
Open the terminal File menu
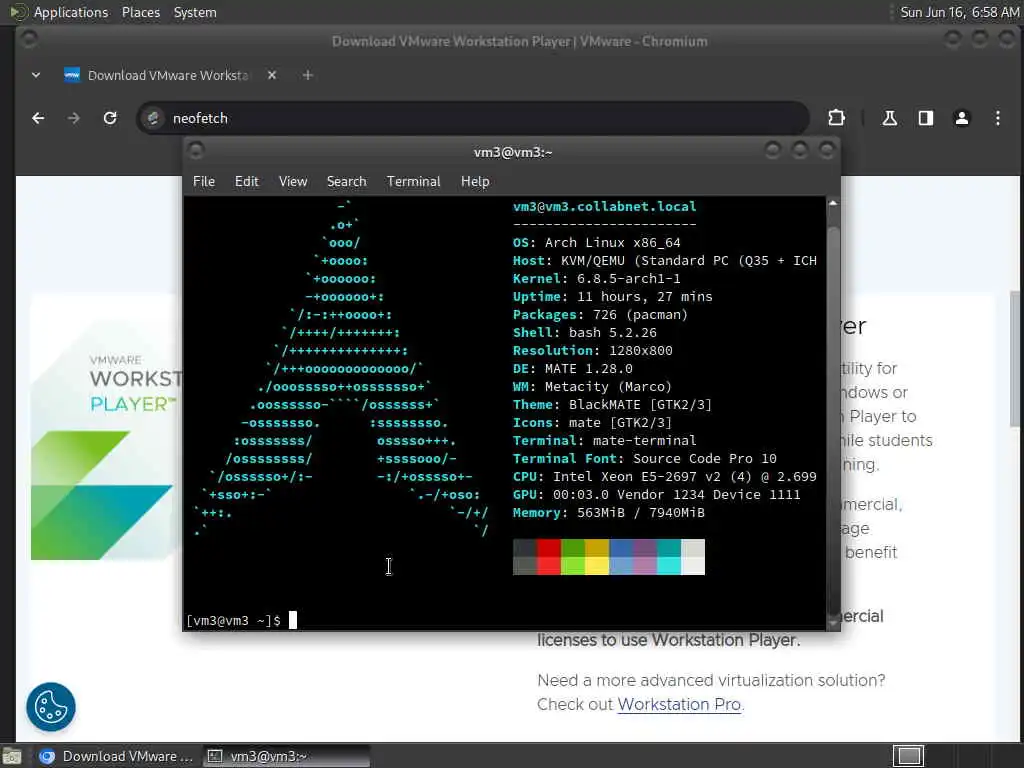204,182
